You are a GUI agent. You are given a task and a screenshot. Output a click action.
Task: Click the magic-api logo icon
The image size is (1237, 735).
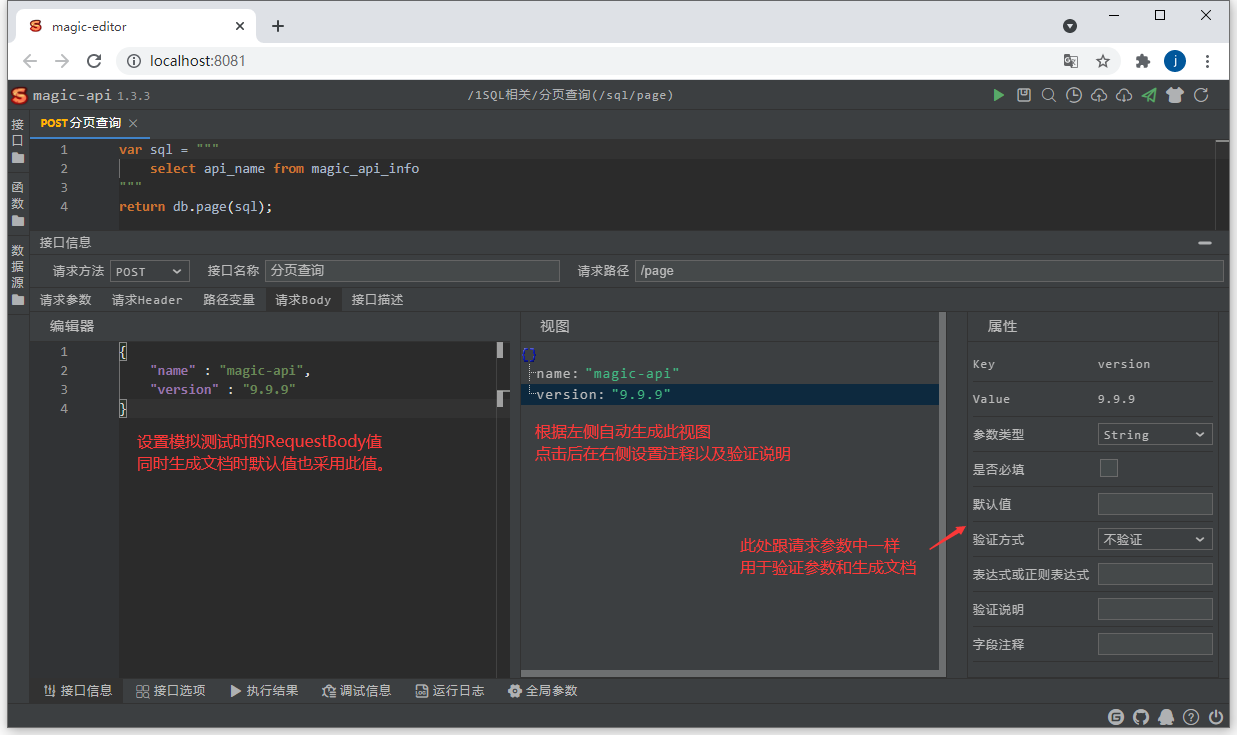[19, 95]
